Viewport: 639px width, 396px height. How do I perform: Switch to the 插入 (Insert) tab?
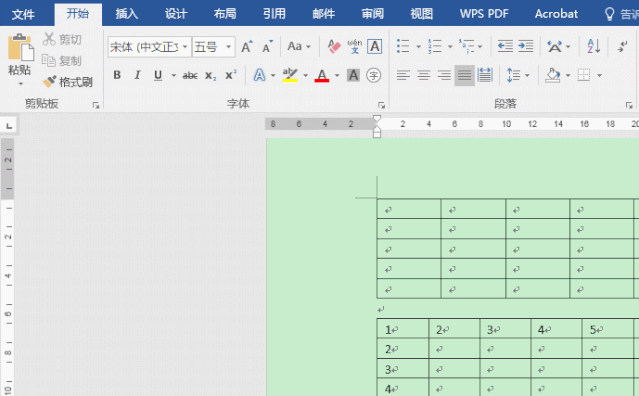[x=127, y=14]
